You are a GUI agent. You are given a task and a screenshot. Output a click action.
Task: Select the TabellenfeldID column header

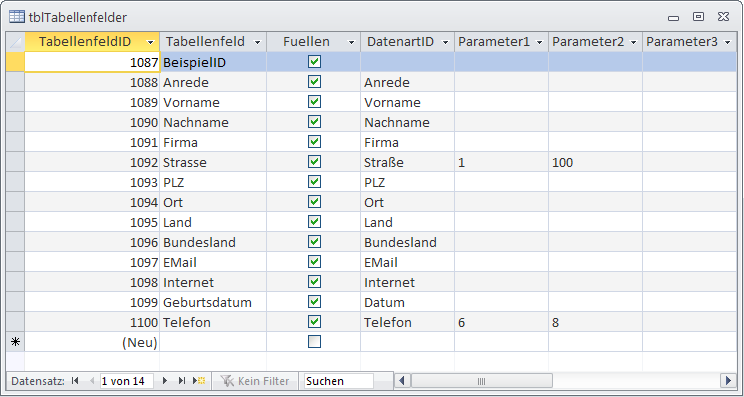92,42
